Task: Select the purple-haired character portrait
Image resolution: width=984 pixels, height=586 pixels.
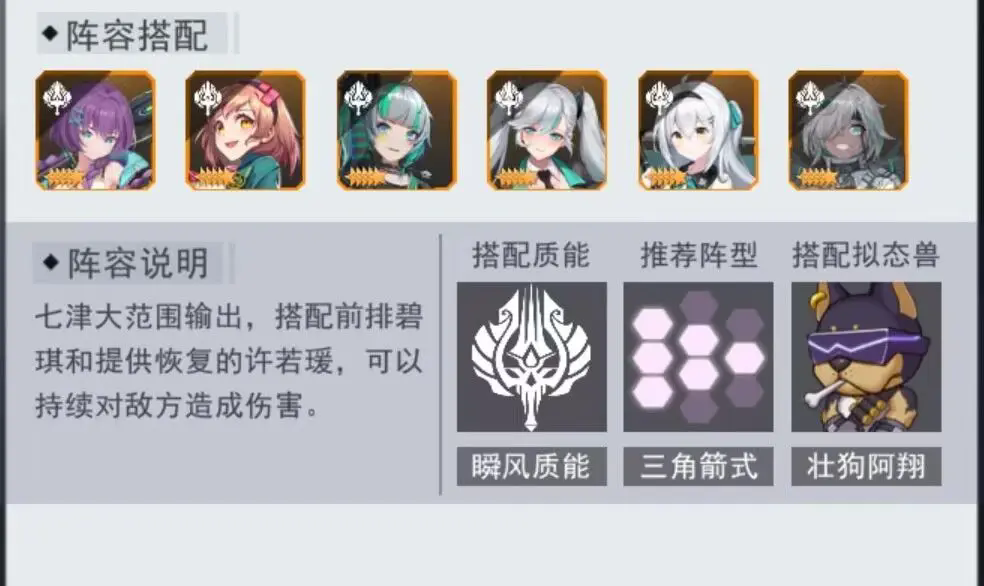Action: (95, 131)
